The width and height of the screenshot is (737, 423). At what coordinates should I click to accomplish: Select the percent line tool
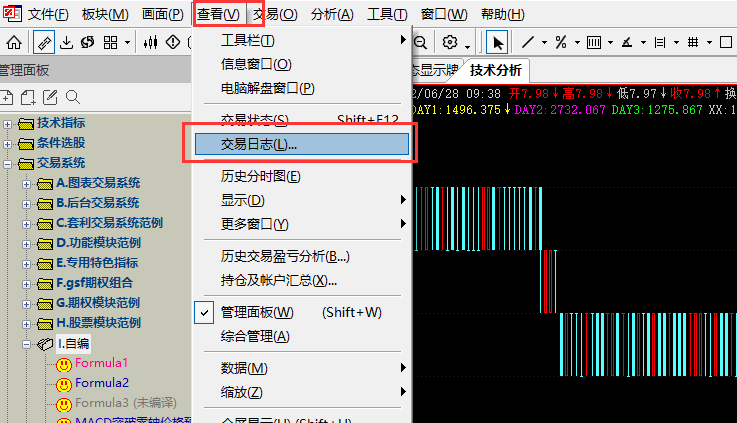(x=561, y=42)
